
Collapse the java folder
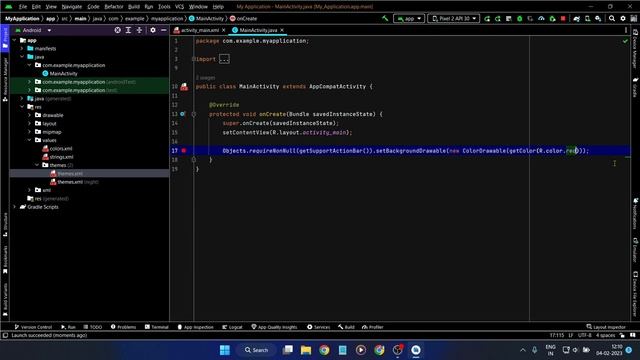[x=22, y=57]
